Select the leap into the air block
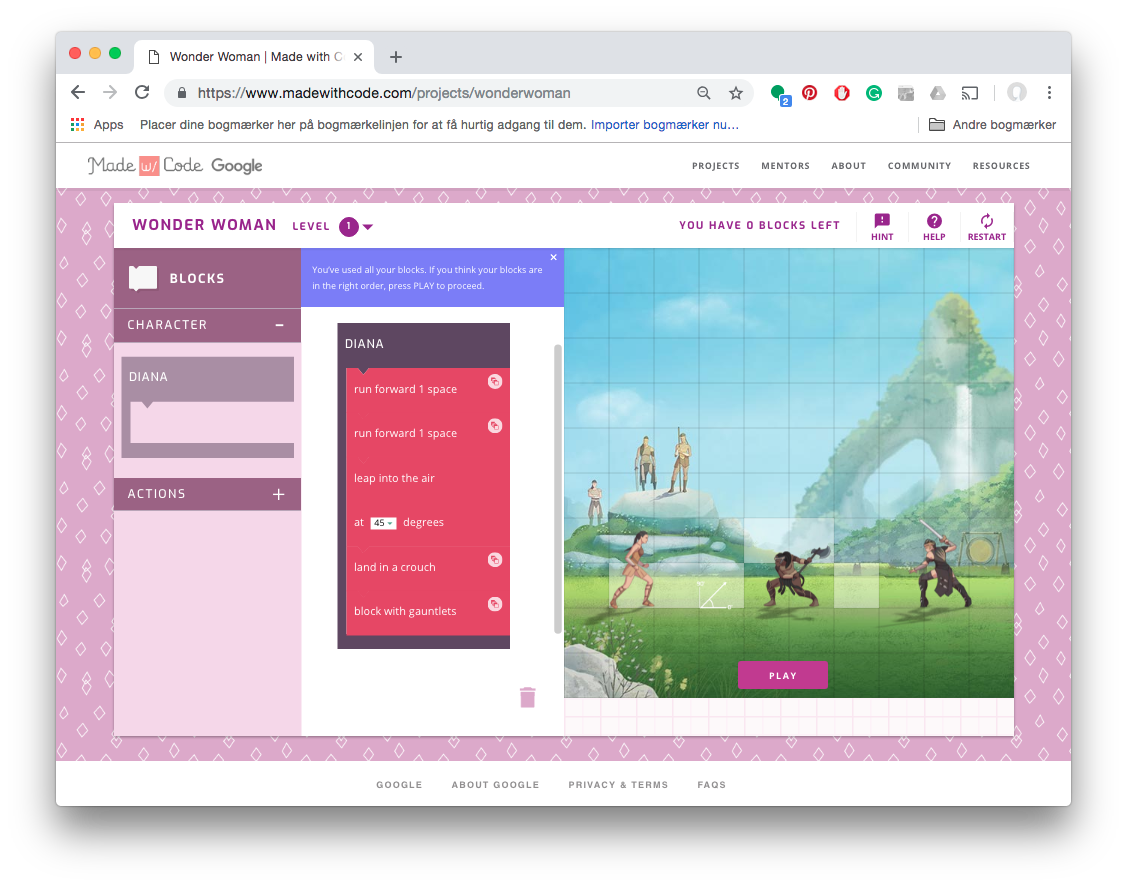 click(x=428, y=500)
